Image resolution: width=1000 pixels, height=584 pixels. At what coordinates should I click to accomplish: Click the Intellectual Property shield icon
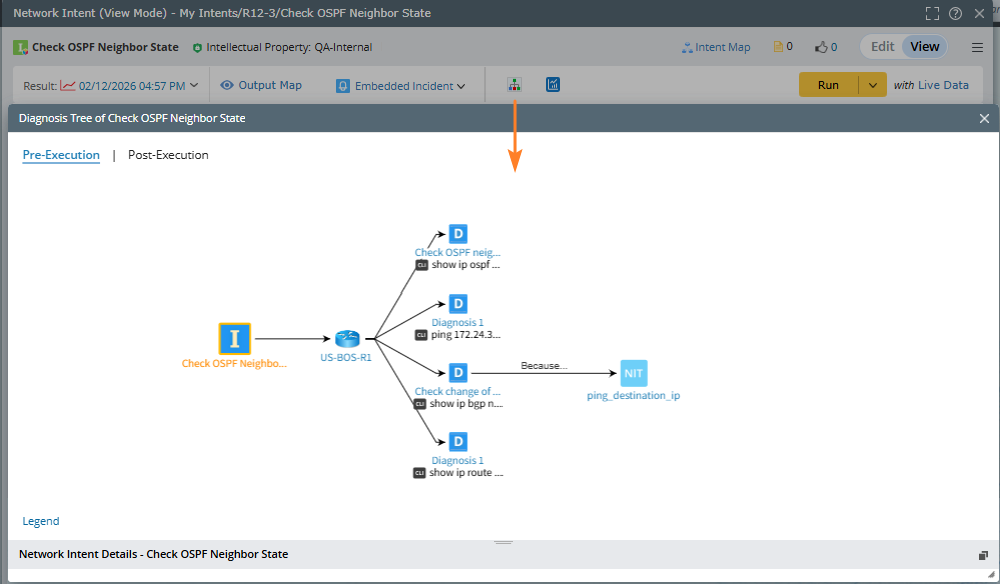197,48
